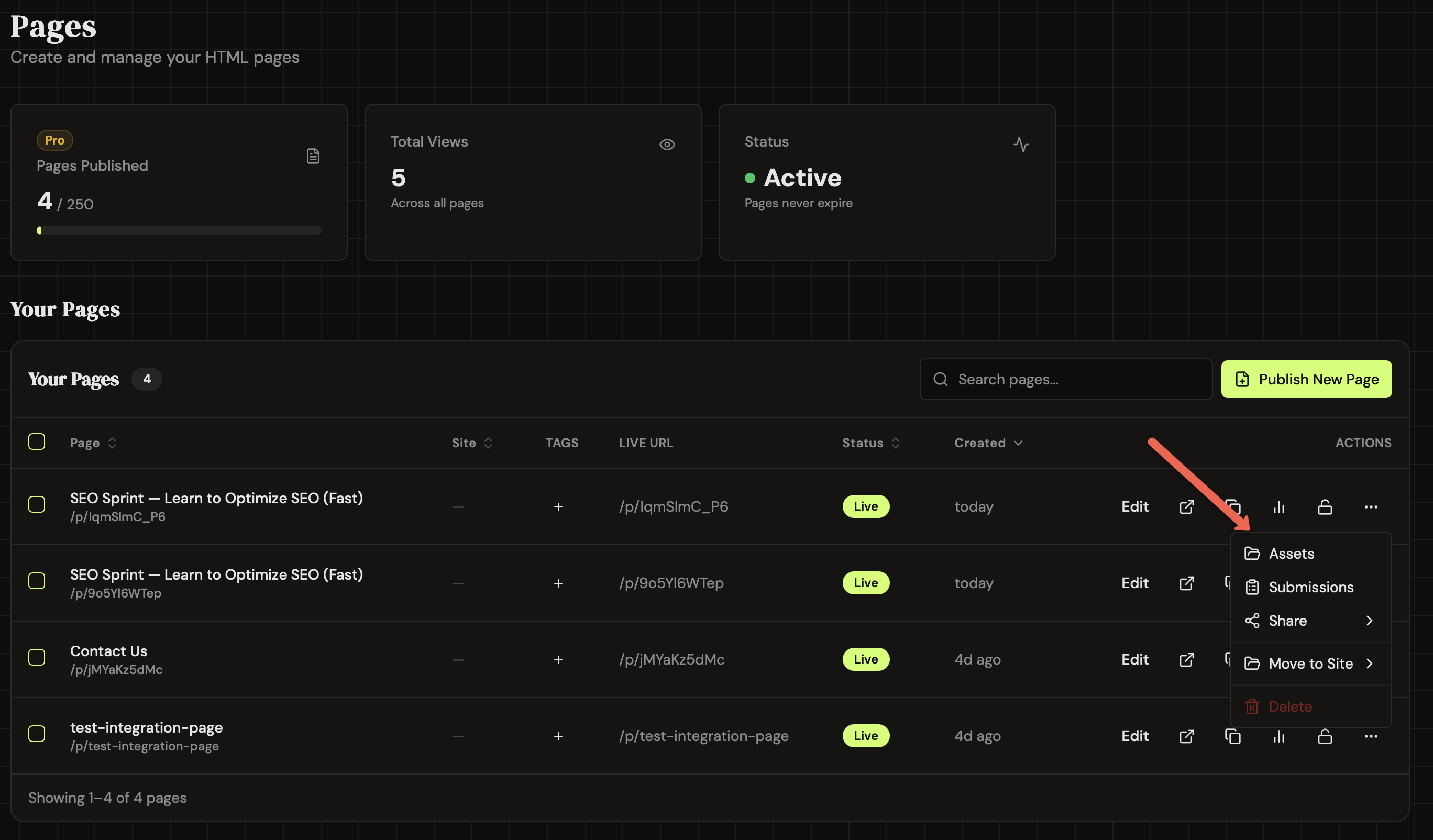Add tag to /p/9o5YI6WTep page
The height and width of the screenshot is (840, 1433).
(x=558, y=583)
